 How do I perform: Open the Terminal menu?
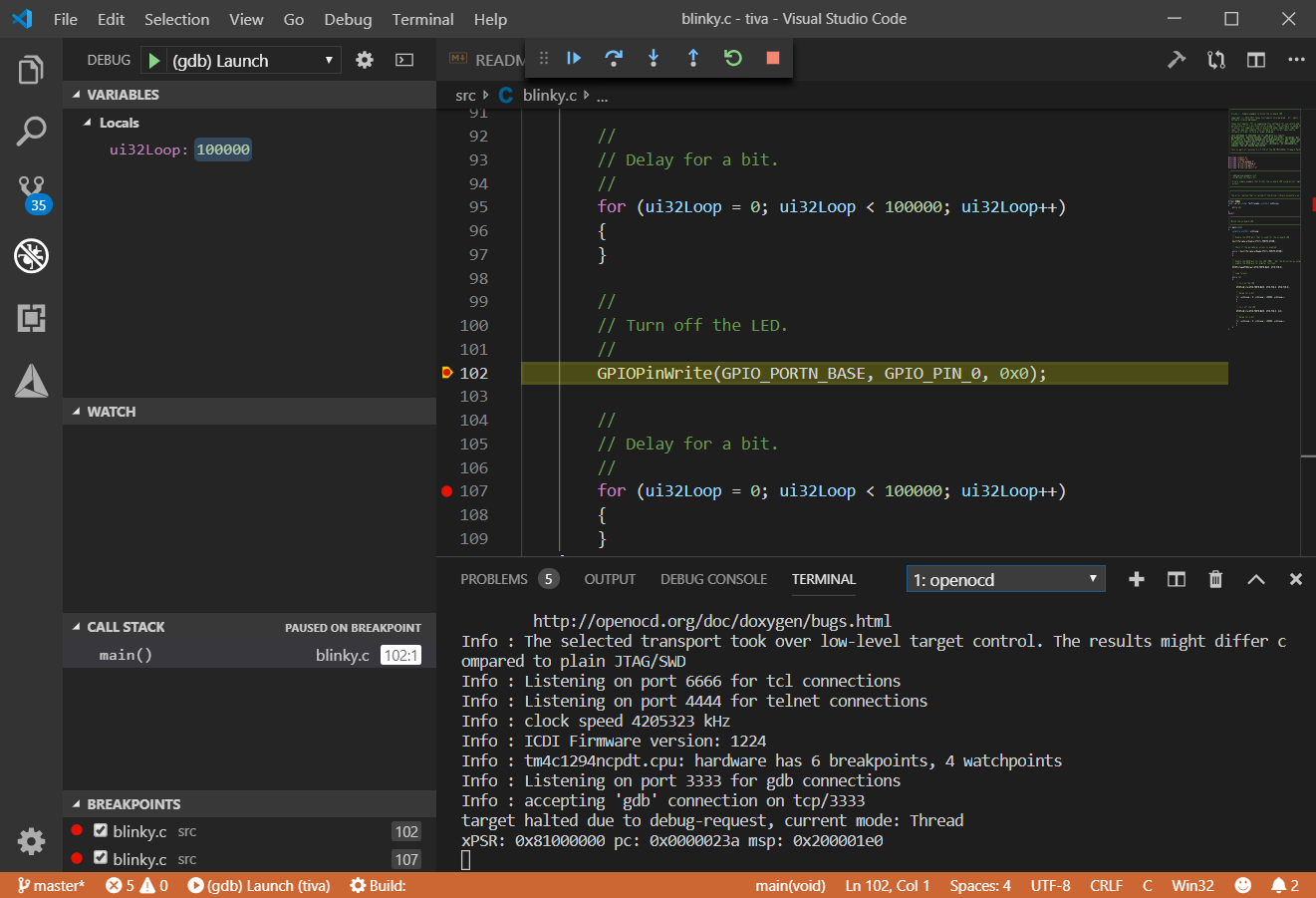[x=422, y=19]
